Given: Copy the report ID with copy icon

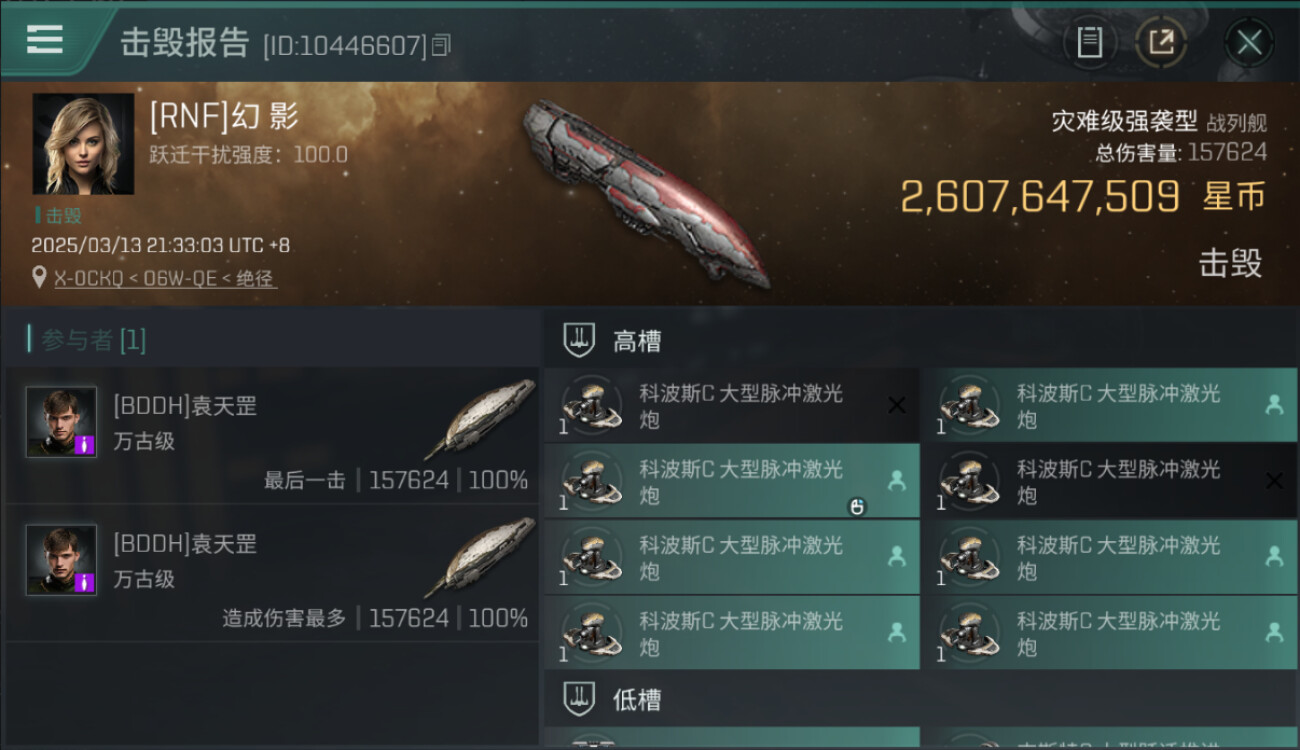Looking at the screenshot, I should pyautogui.click(x=441, y=45).
